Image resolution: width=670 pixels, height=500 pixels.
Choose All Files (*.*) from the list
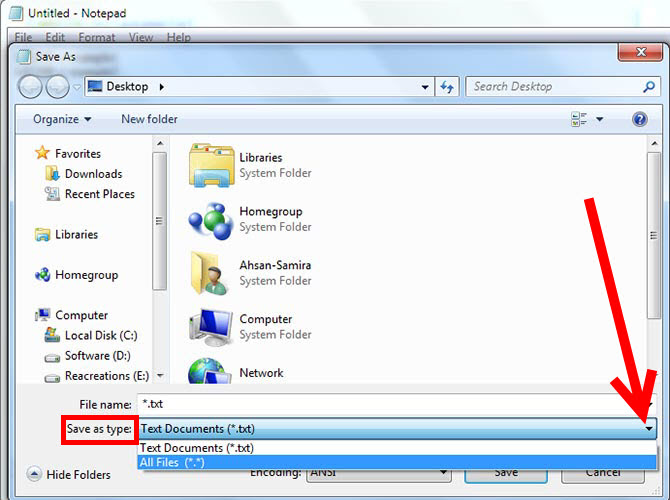click(397, 462)
